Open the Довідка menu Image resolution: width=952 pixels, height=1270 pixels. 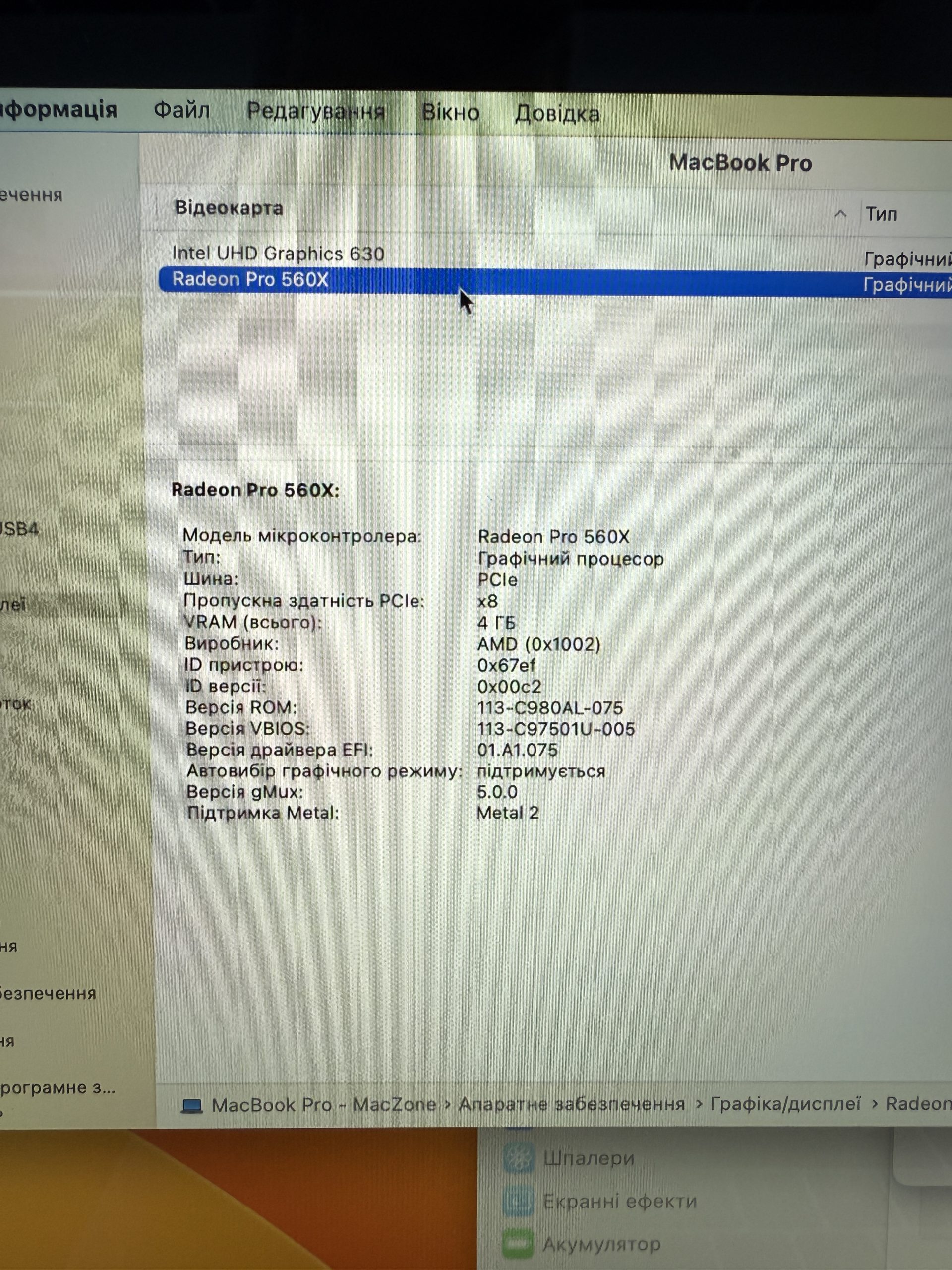click(x=557, y=114)
